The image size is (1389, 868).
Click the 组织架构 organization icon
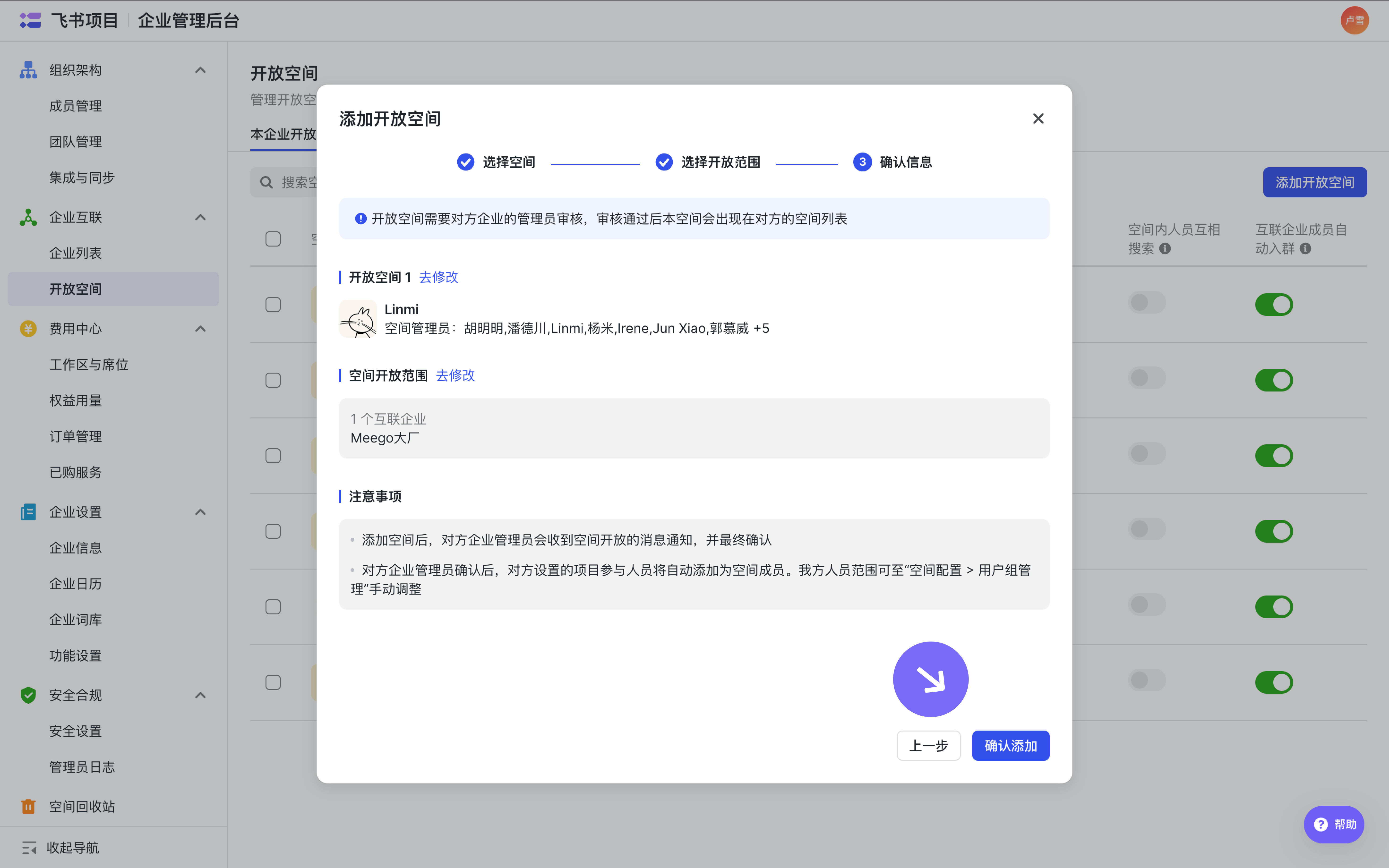(28, 70)
